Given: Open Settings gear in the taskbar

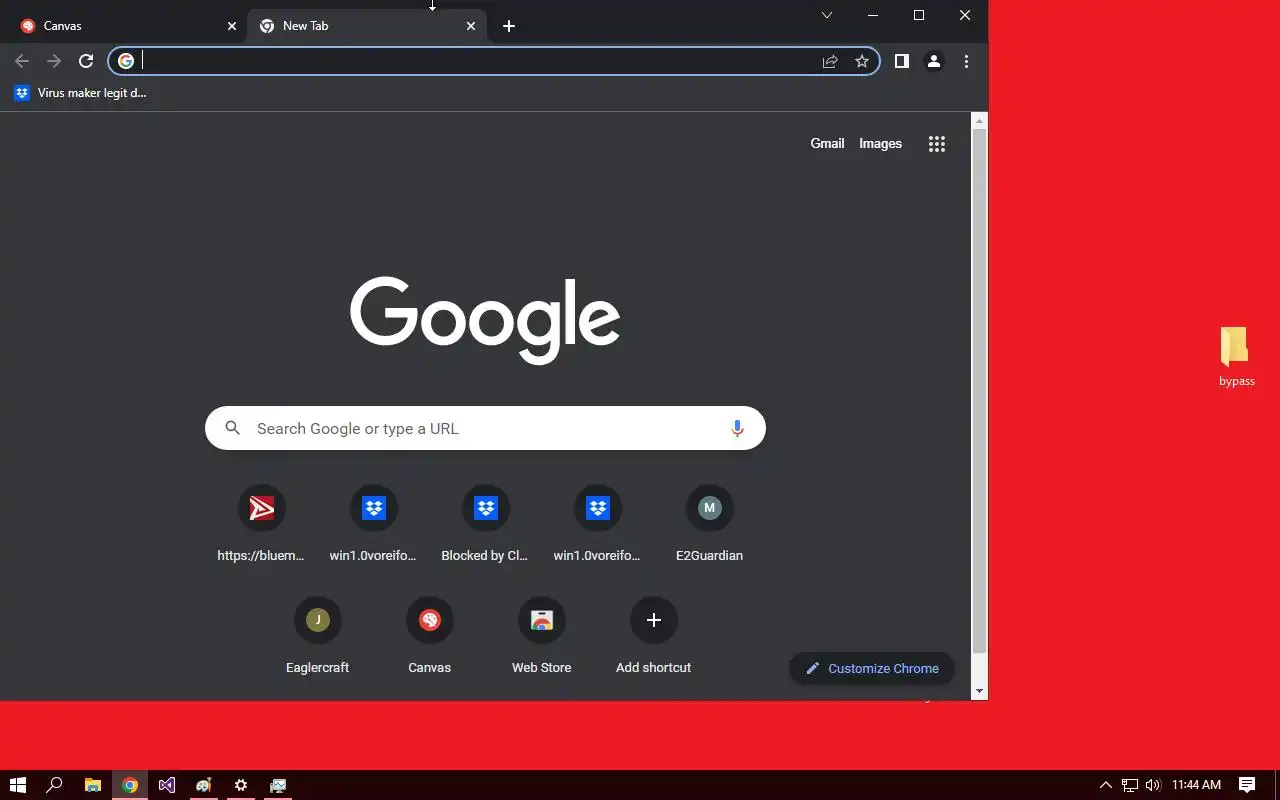Looking at the screenshot, I should point(241,785).
